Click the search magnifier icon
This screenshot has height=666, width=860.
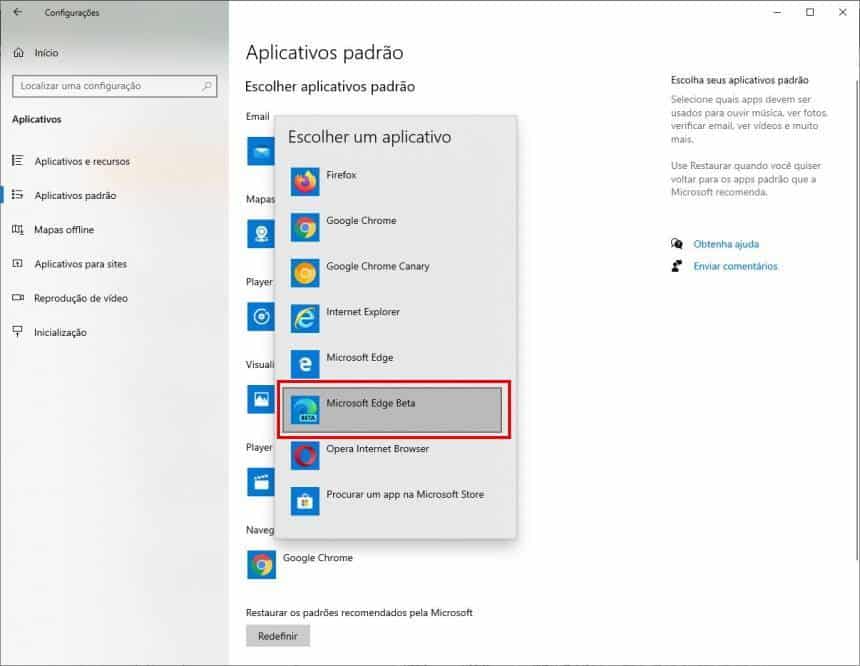(207, 86)
